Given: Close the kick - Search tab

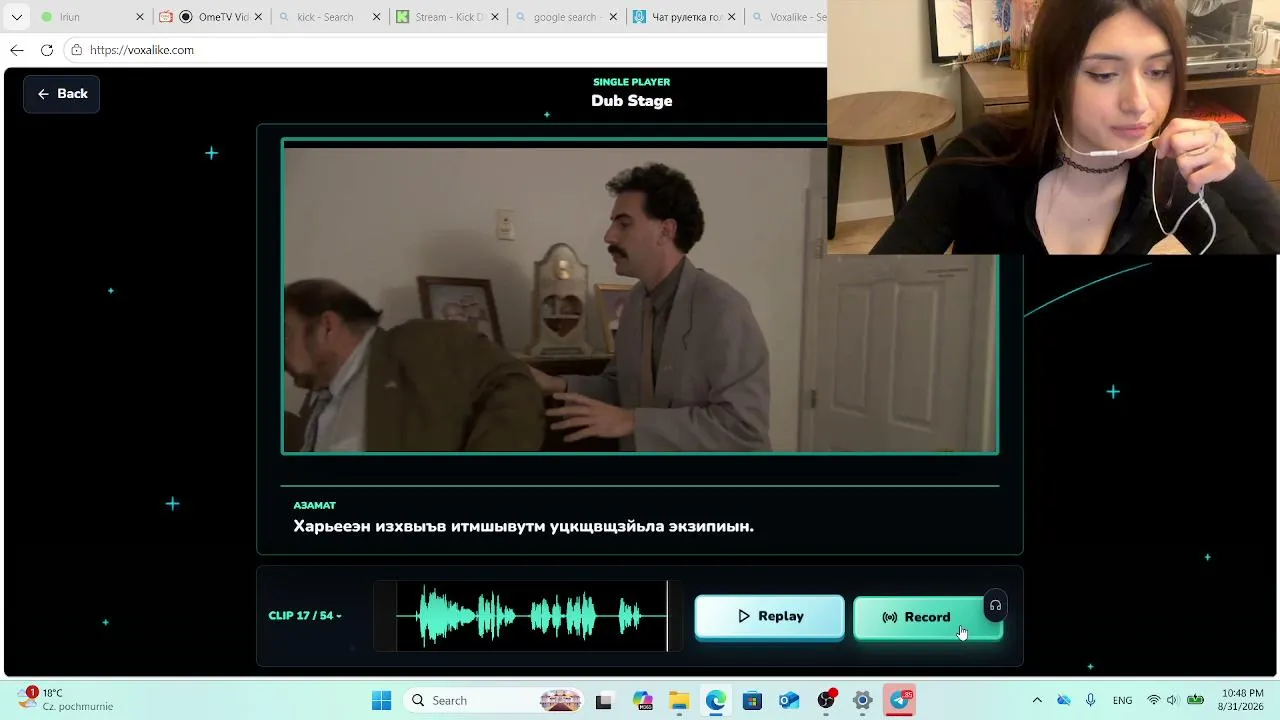Looking at the screenshot, I should click(377, 17).
